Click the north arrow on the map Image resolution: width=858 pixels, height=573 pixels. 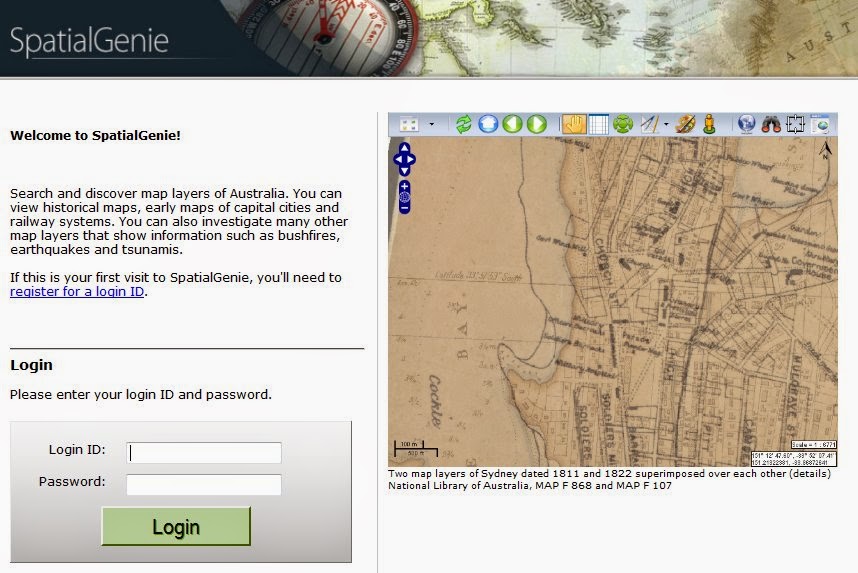pos(825,149)
